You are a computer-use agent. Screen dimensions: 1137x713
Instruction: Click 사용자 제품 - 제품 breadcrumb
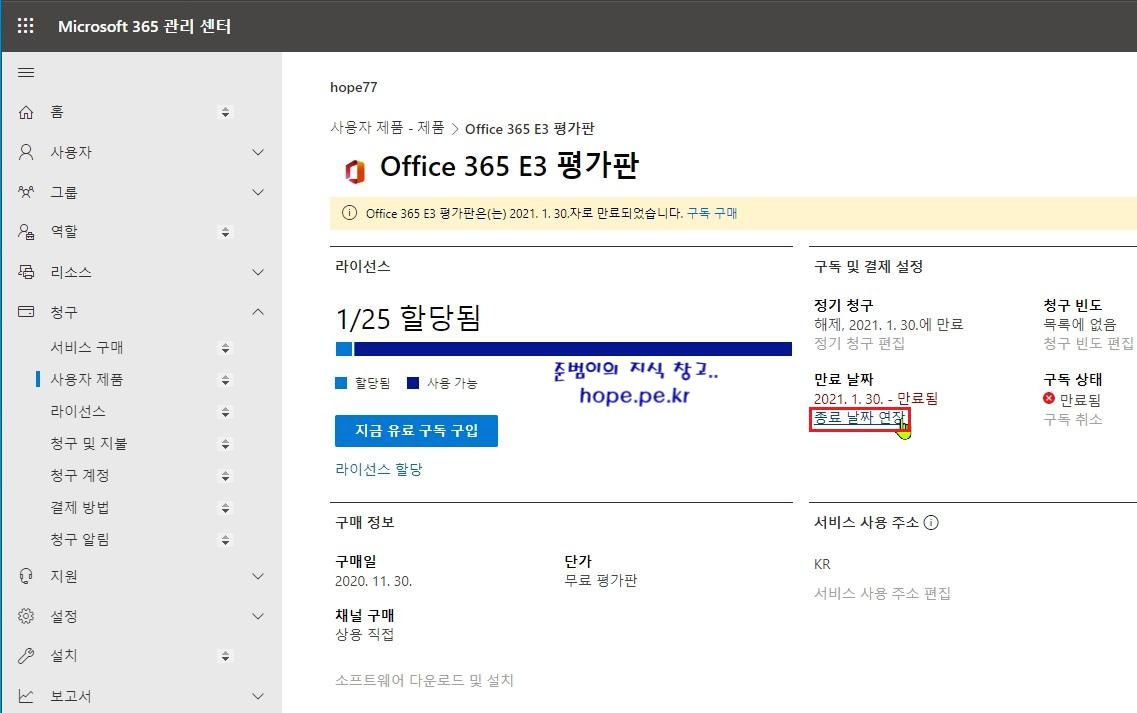pos(387,128)
